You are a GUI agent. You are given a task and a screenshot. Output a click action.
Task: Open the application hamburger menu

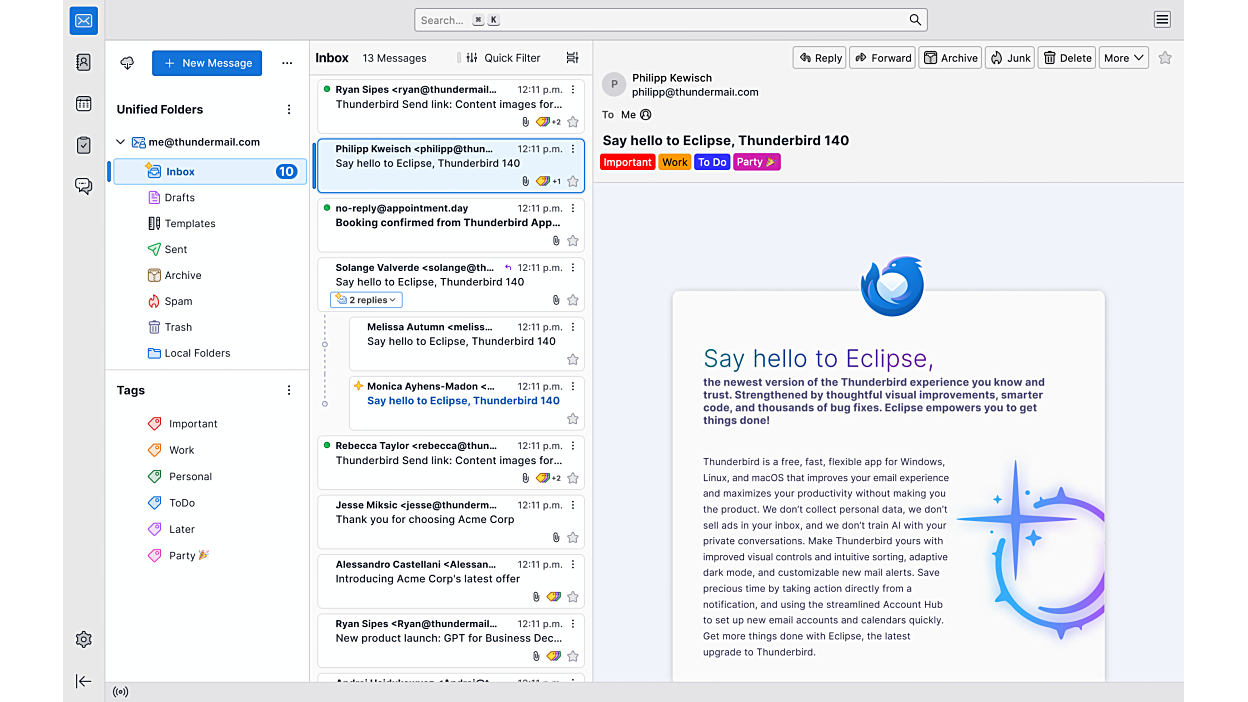(1162, 20)
